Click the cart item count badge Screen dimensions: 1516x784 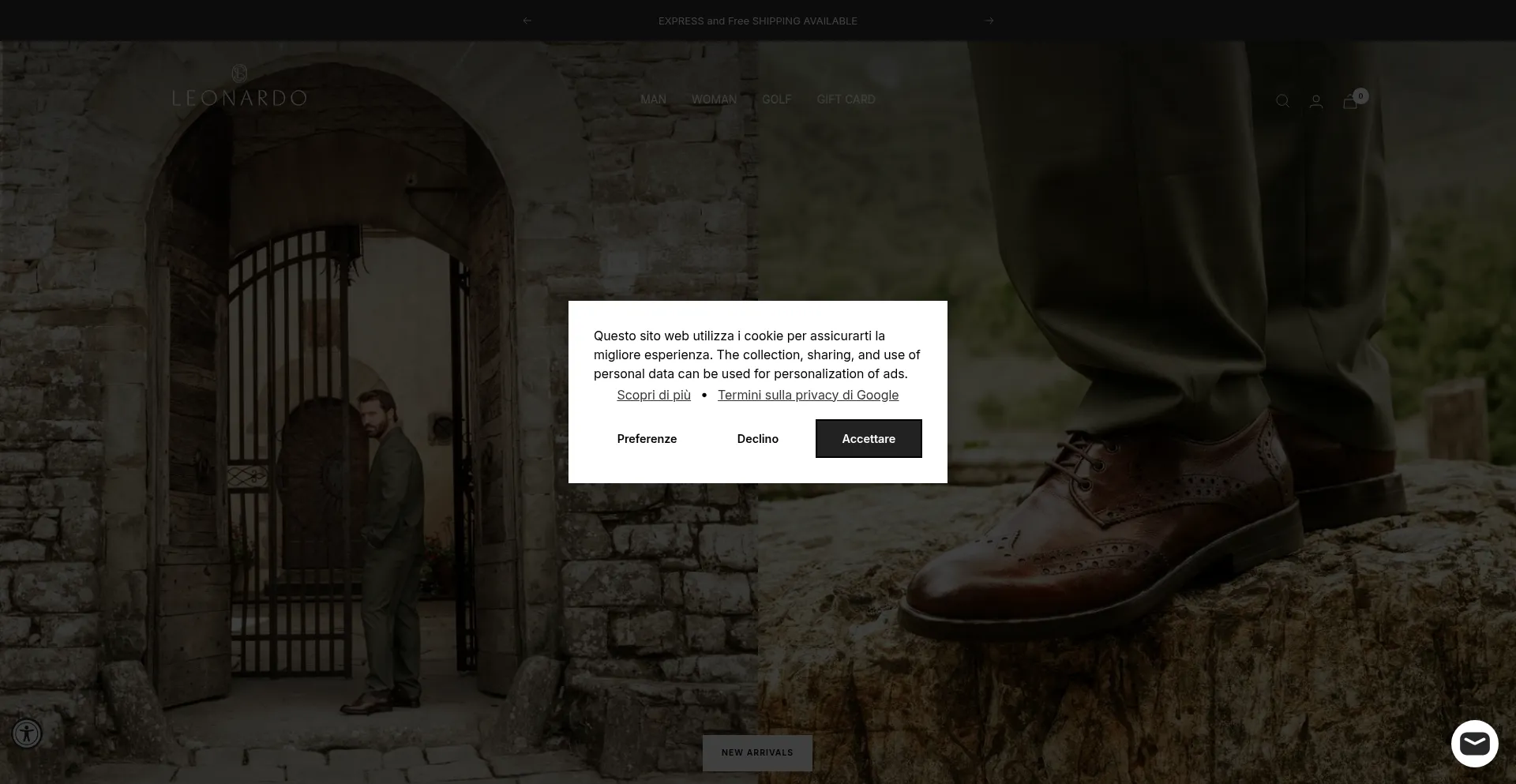1360,96
